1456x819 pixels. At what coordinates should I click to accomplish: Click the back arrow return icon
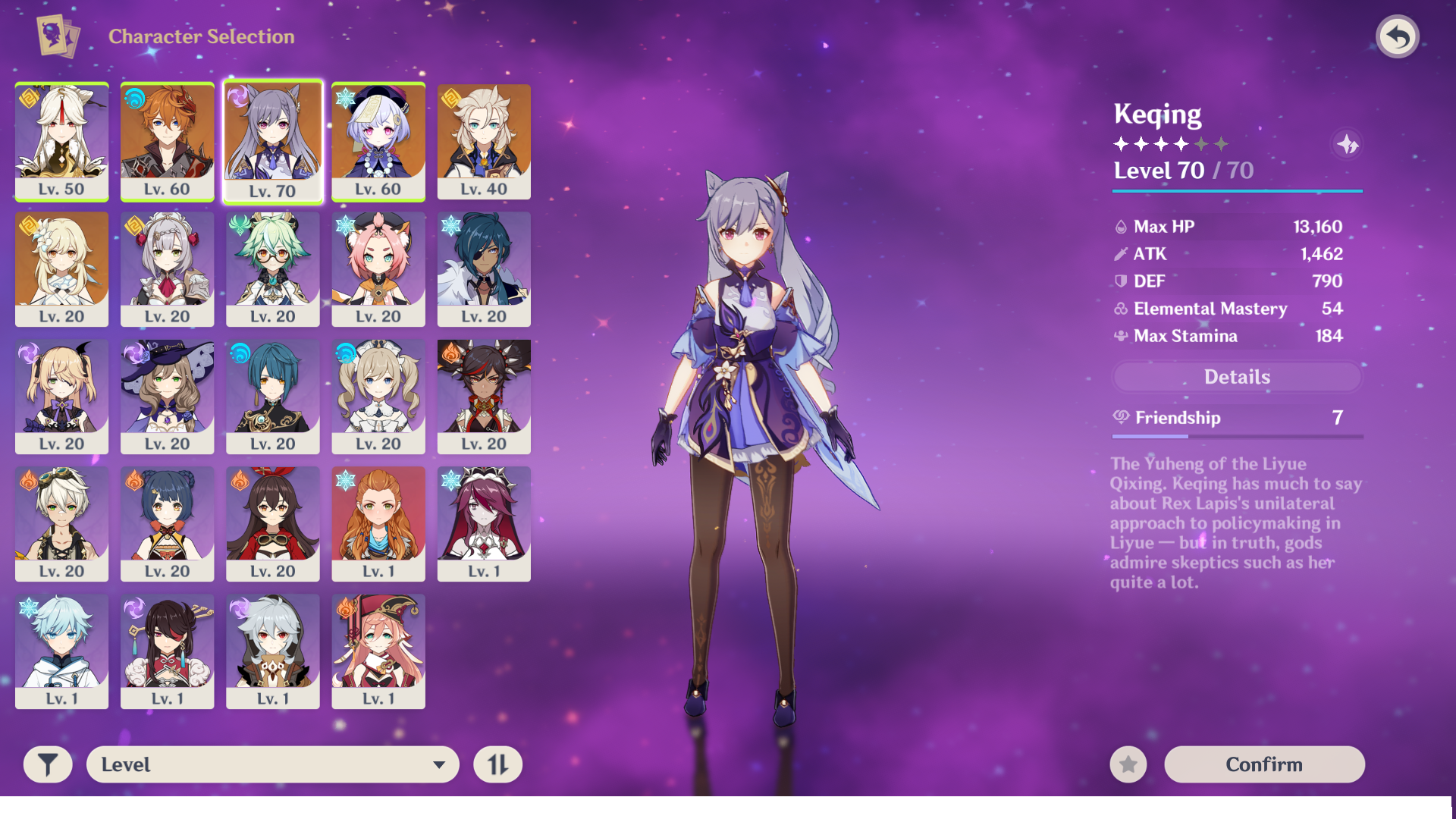tap(1397, 36)
